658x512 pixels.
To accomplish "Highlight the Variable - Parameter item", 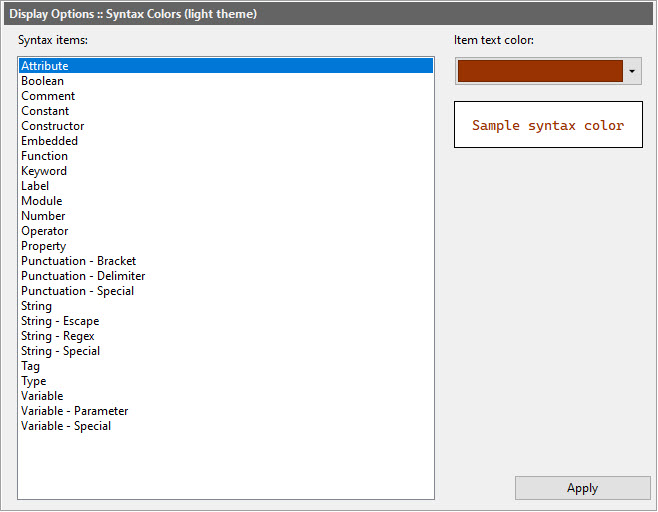I will [226, 411].
